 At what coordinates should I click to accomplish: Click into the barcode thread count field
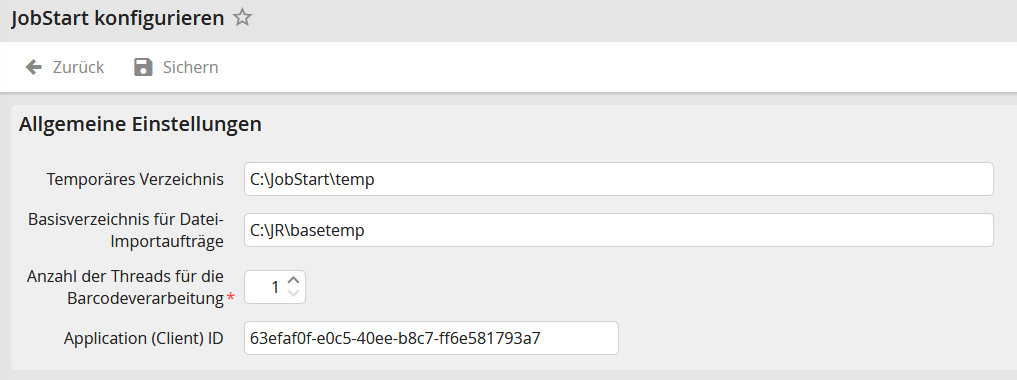[267, 287]
